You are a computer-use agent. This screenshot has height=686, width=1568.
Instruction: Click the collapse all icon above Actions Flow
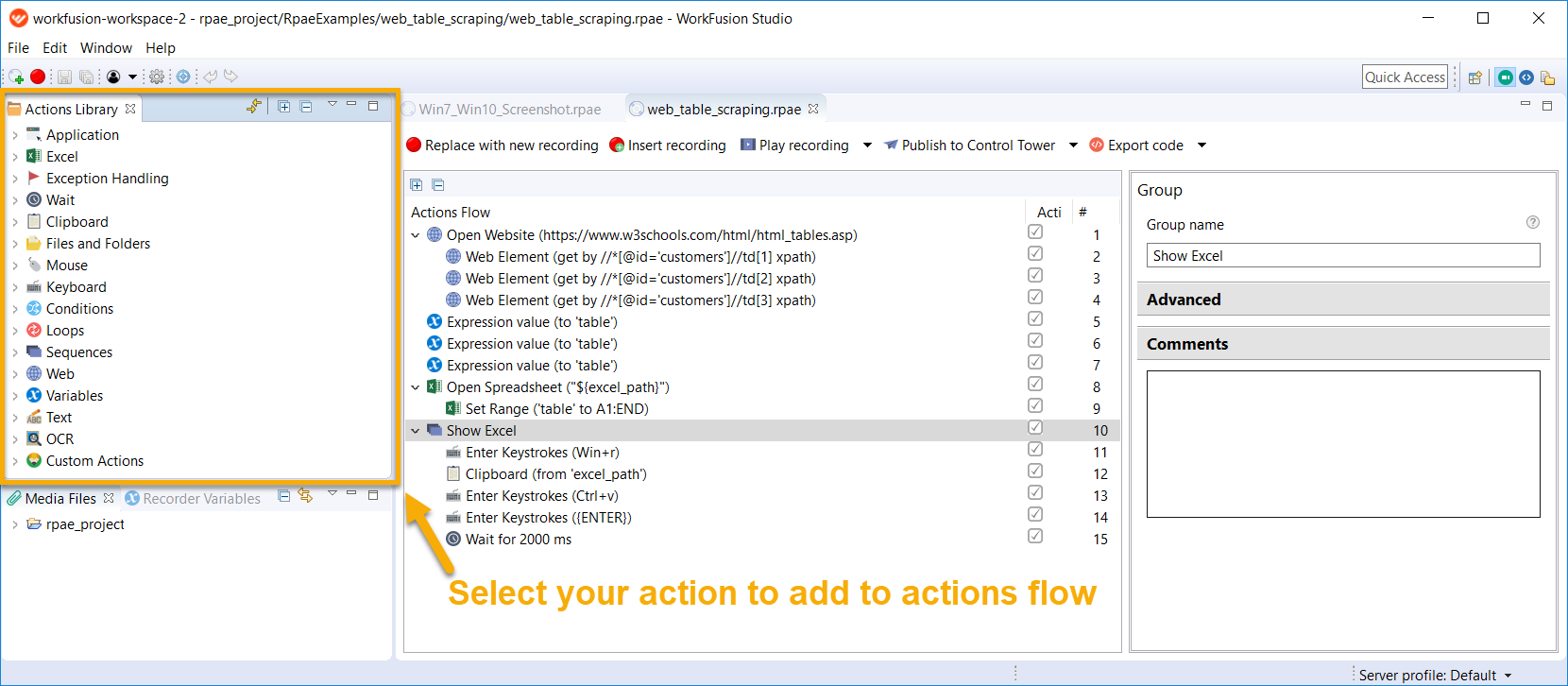438,185
